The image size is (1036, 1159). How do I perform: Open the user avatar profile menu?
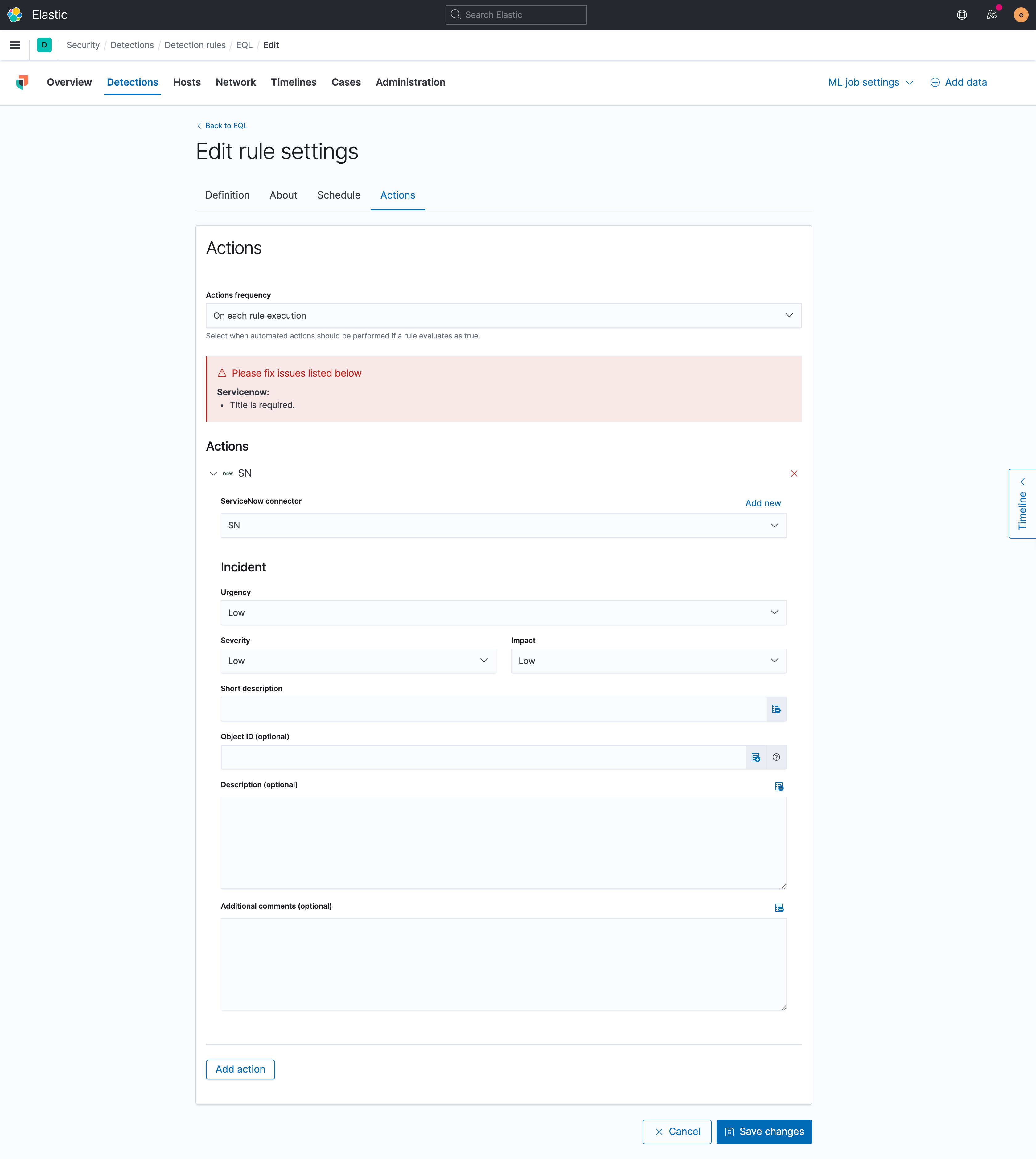tap(1021, 14)
